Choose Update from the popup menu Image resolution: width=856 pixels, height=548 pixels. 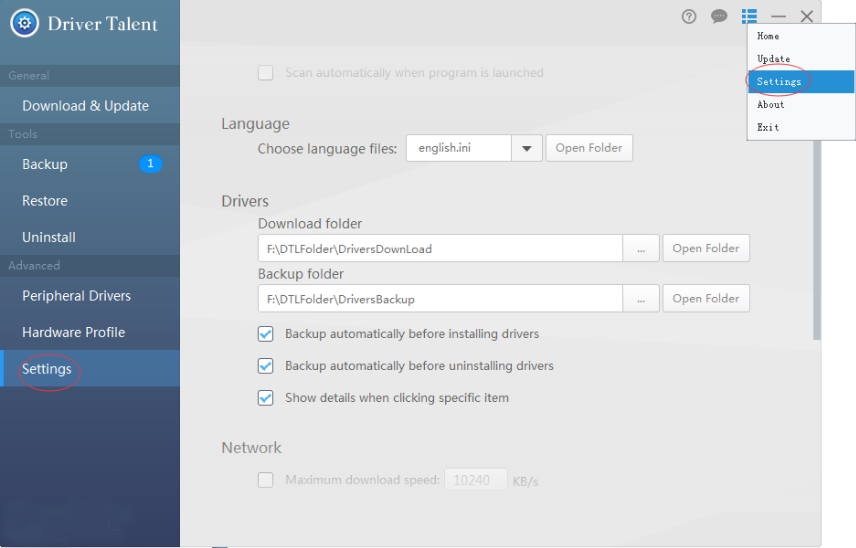click(800, 59)
